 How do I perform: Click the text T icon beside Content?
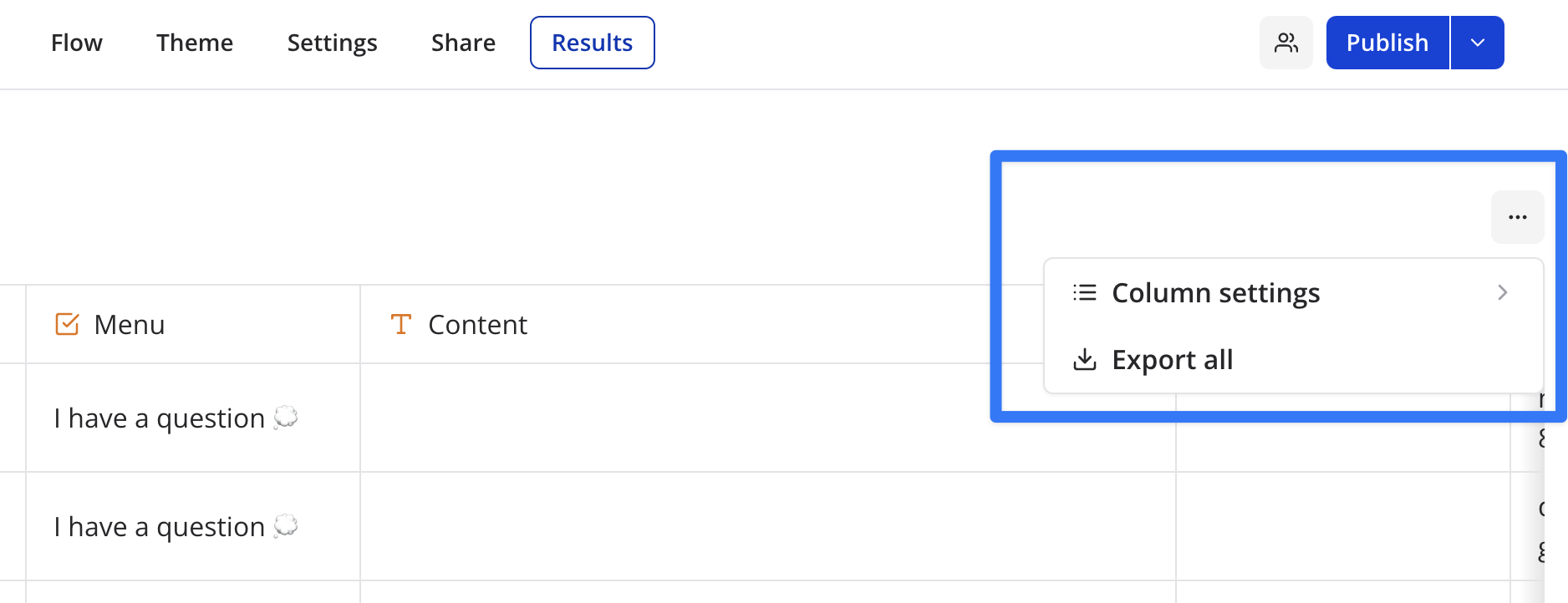click(401, 324)
